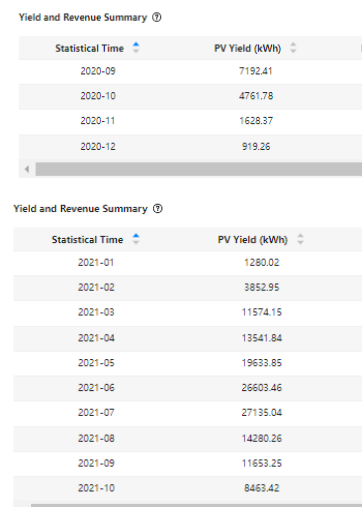Click upper table horizontal scrollbar track
The image size is (362, 507).
pyautogui.click(x=199, y=169)
